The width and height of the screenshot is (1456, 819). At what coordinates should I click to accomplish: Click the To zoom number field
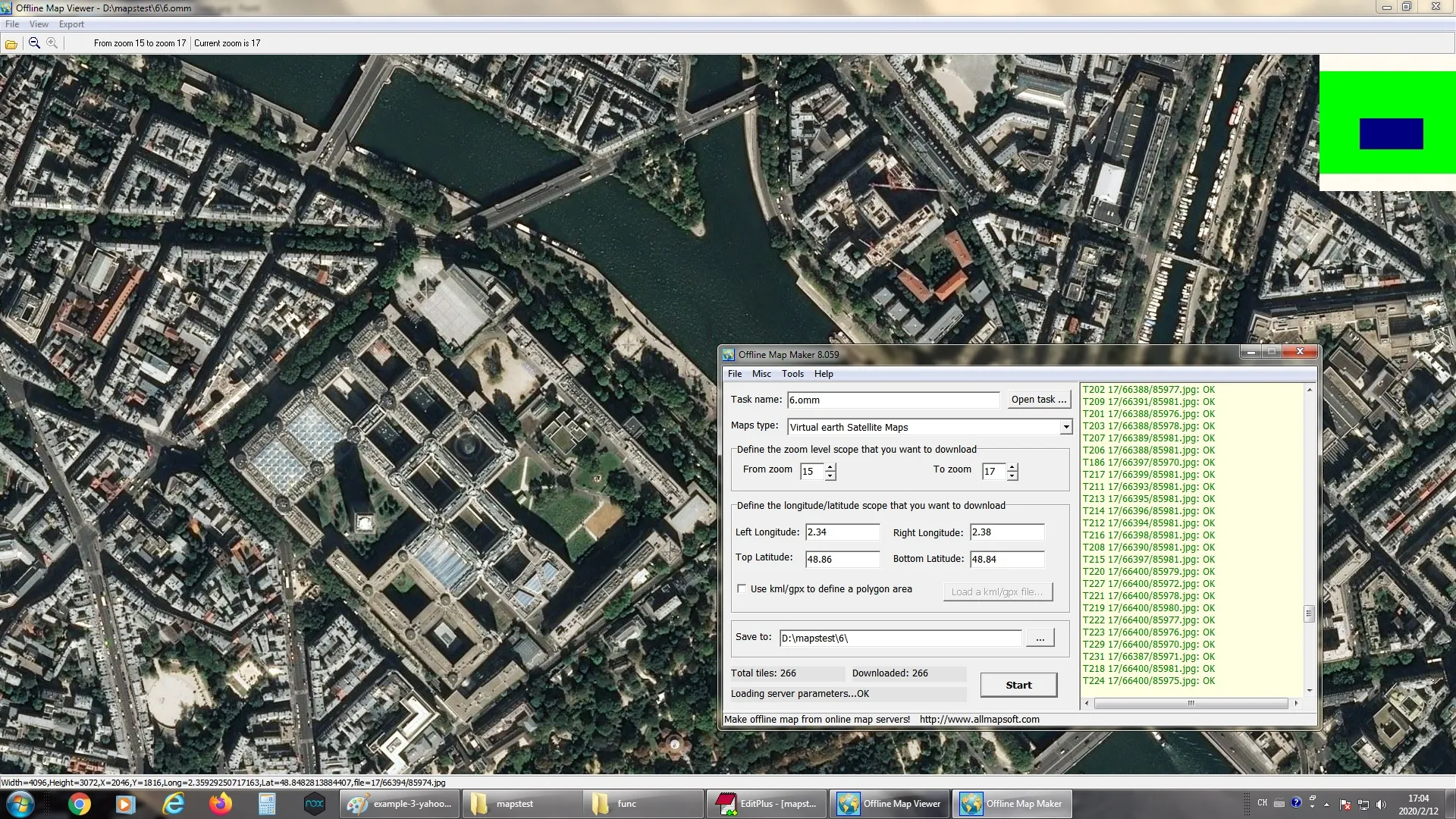point(994,472)
